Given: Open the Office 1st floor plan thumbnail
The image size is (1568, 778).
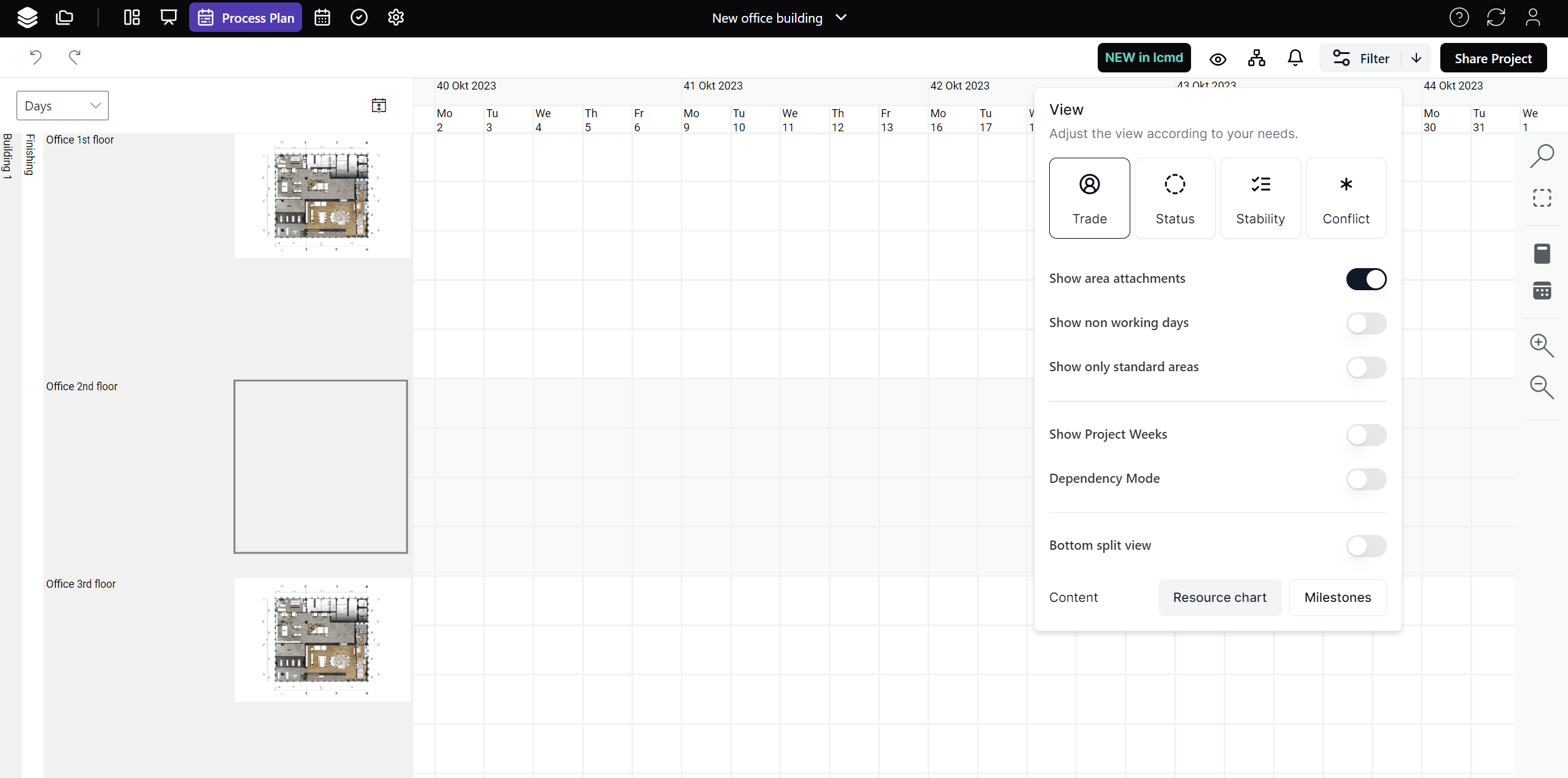Looking at the screenshot, I should point(322,196).
